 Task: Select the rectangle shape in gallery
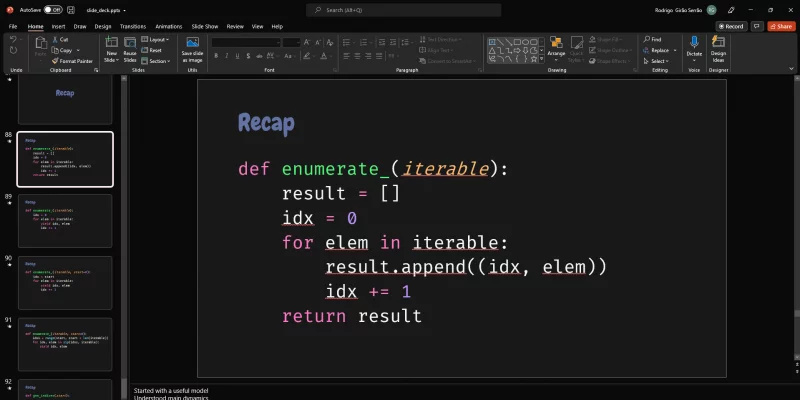(517, 42)
